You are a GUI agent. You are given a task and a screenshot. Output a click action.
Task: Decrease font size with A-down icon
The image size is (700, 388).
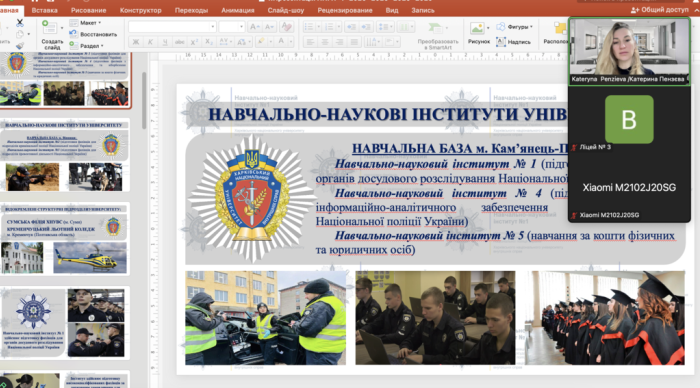coord(269,27)
